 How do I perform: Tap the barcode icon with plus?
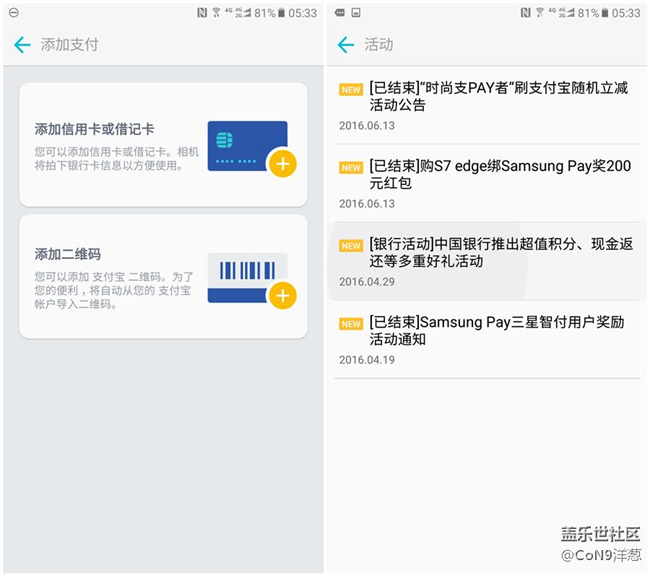click(251, 277)
